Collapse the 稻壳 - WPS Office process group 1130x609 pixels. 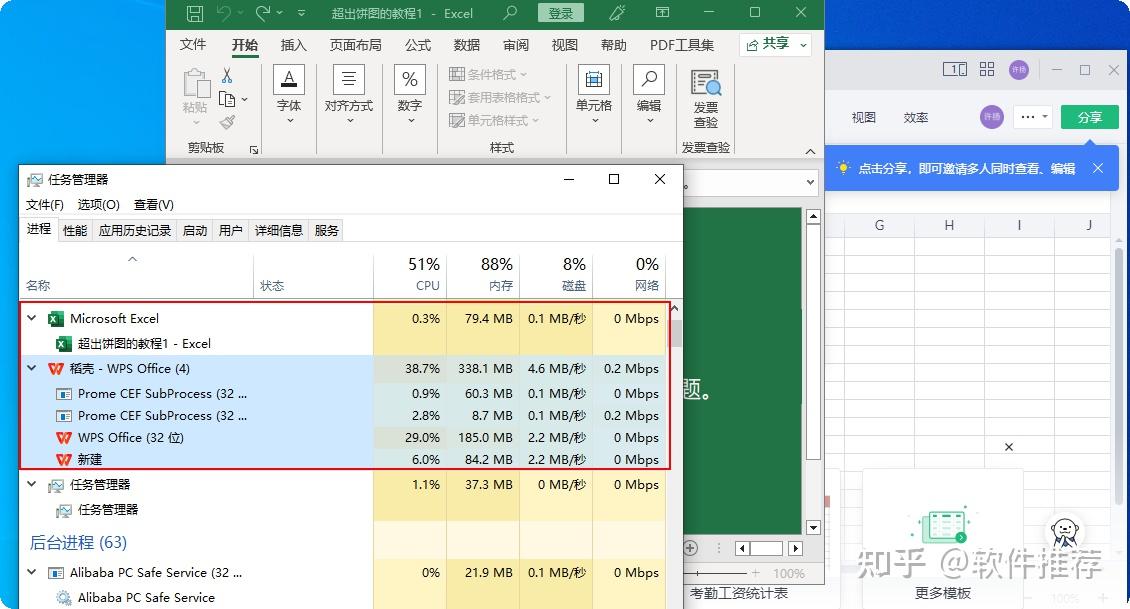[32, 368]
